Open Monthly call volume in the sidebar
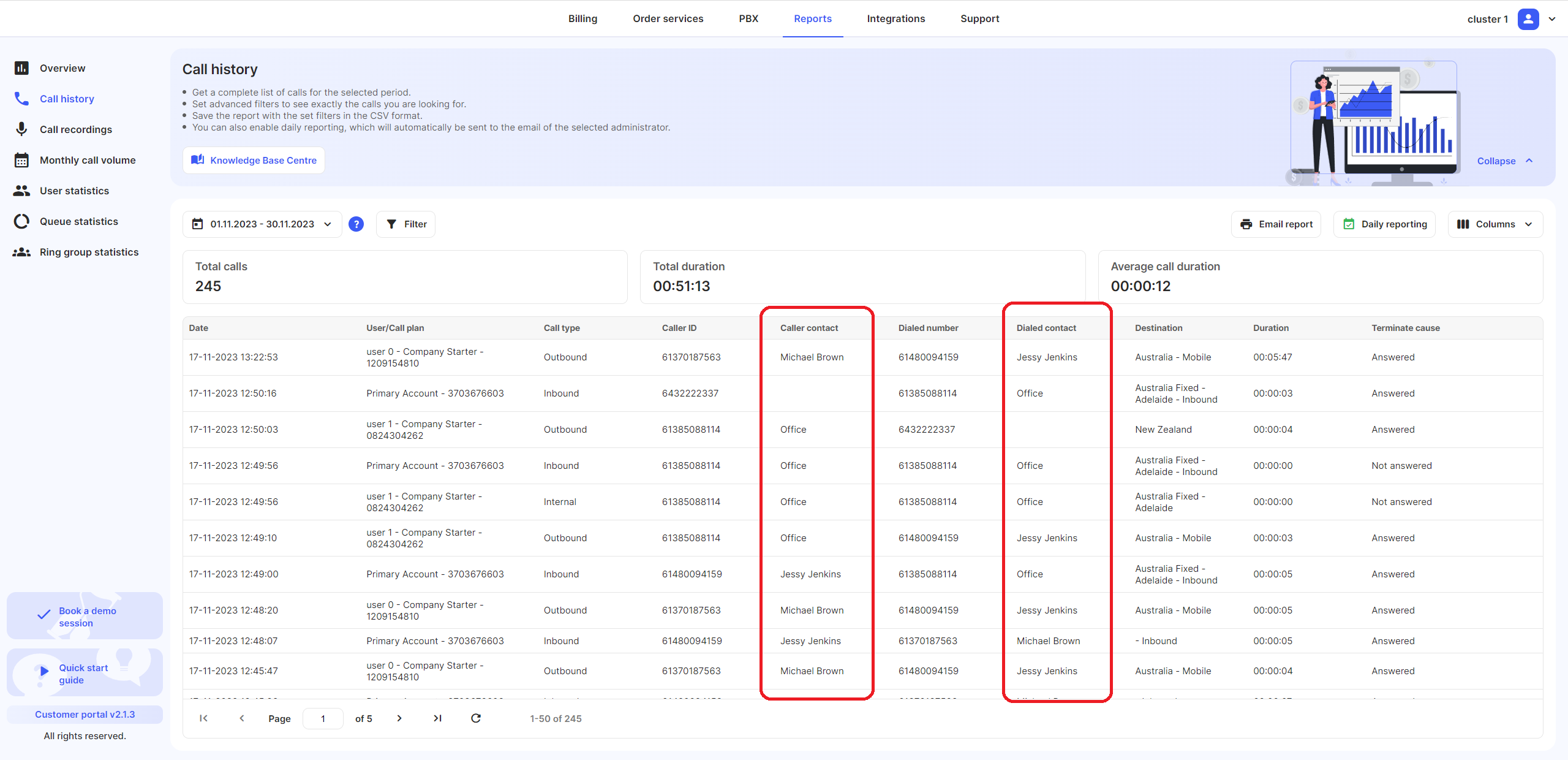 pos(88,160)
